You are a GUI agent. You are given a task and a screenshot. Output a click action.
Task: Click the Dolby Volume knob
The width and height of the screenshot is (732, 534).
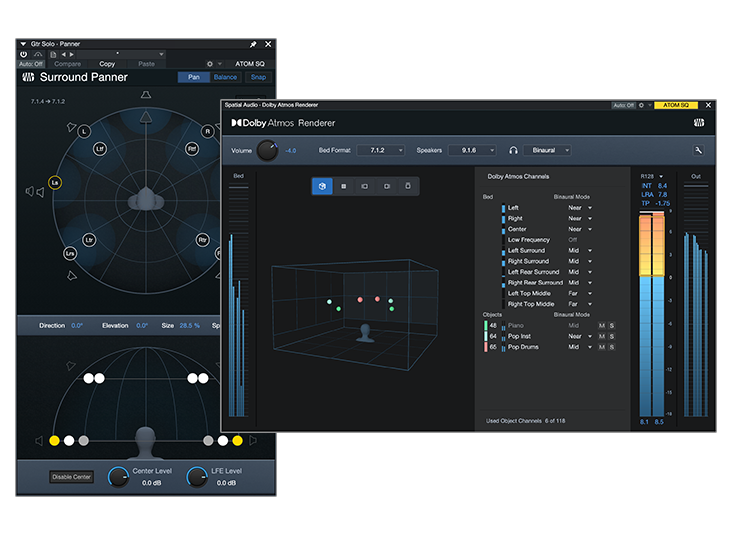pos(268,150)
